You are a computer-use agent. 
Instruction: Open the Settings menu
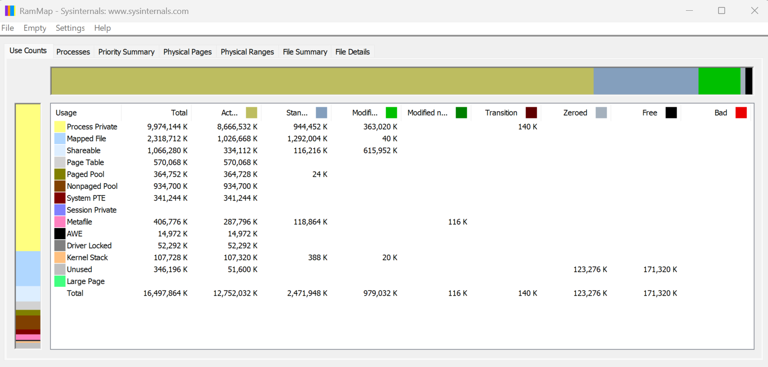[70, 28]
